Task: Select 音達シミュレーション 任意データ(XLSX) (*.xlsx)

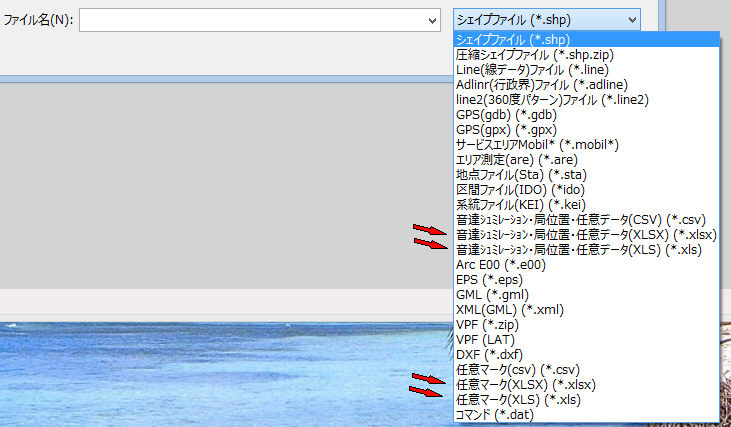Action: (x=585, y=235)
